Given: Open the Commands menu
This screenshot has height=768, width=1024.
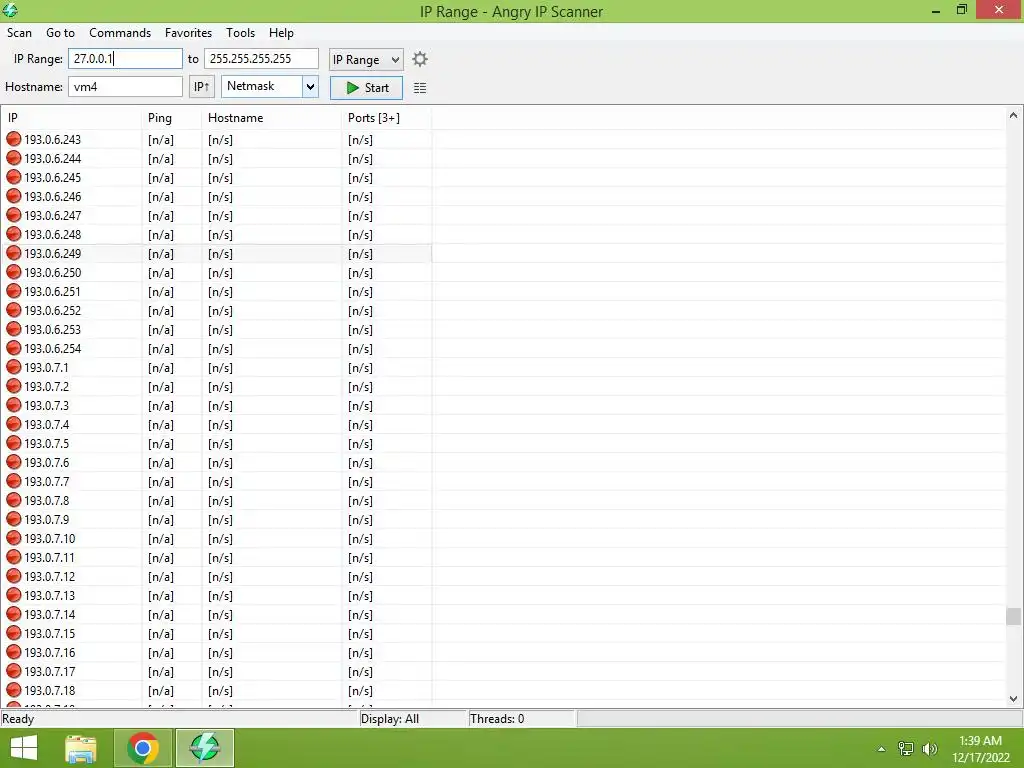Looking at the screenshot, I should click(120, 33).
